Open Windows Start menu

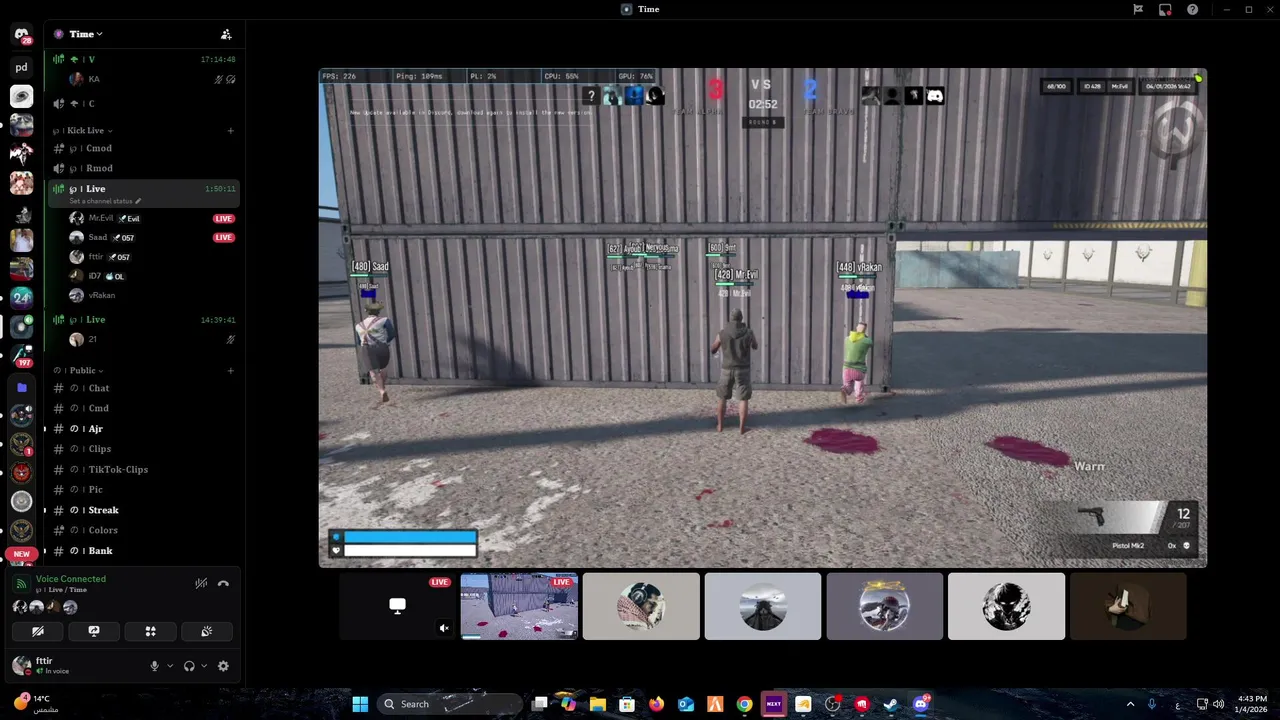tap(360, 704)
